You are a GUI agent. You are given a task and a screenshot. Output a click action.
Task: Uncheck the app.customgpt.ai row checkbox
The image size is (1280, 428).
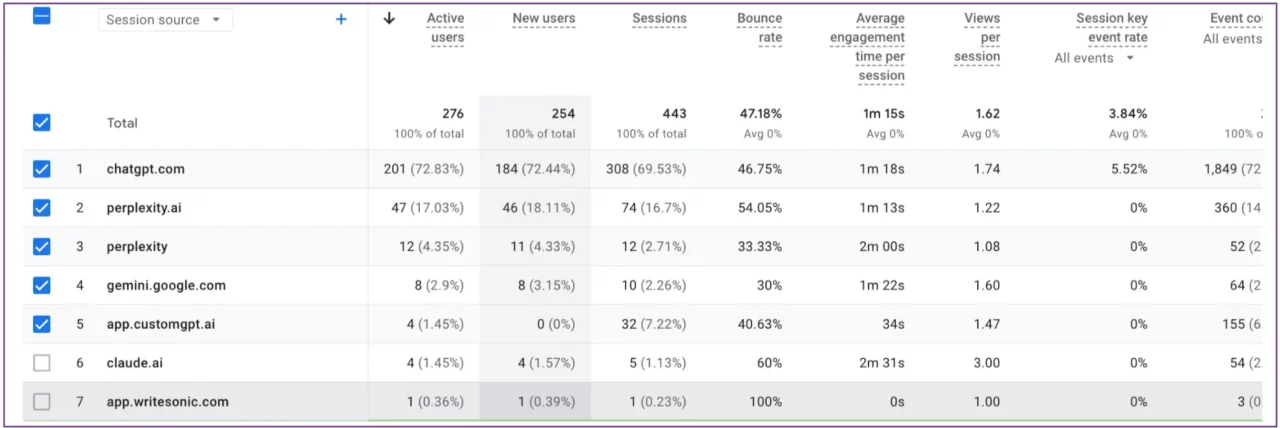(x=42, y=324)
